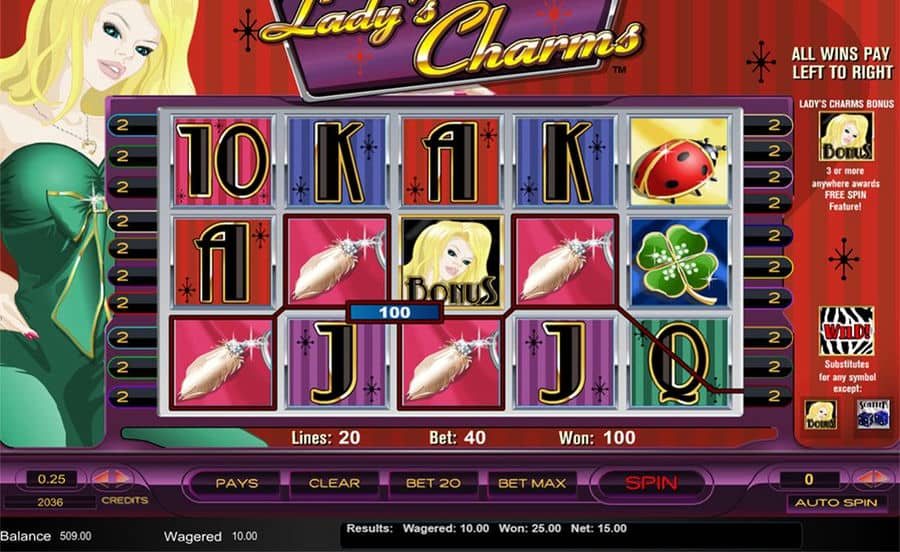Click the zebra Wild icon in sidebar

[x=847, y=331]
